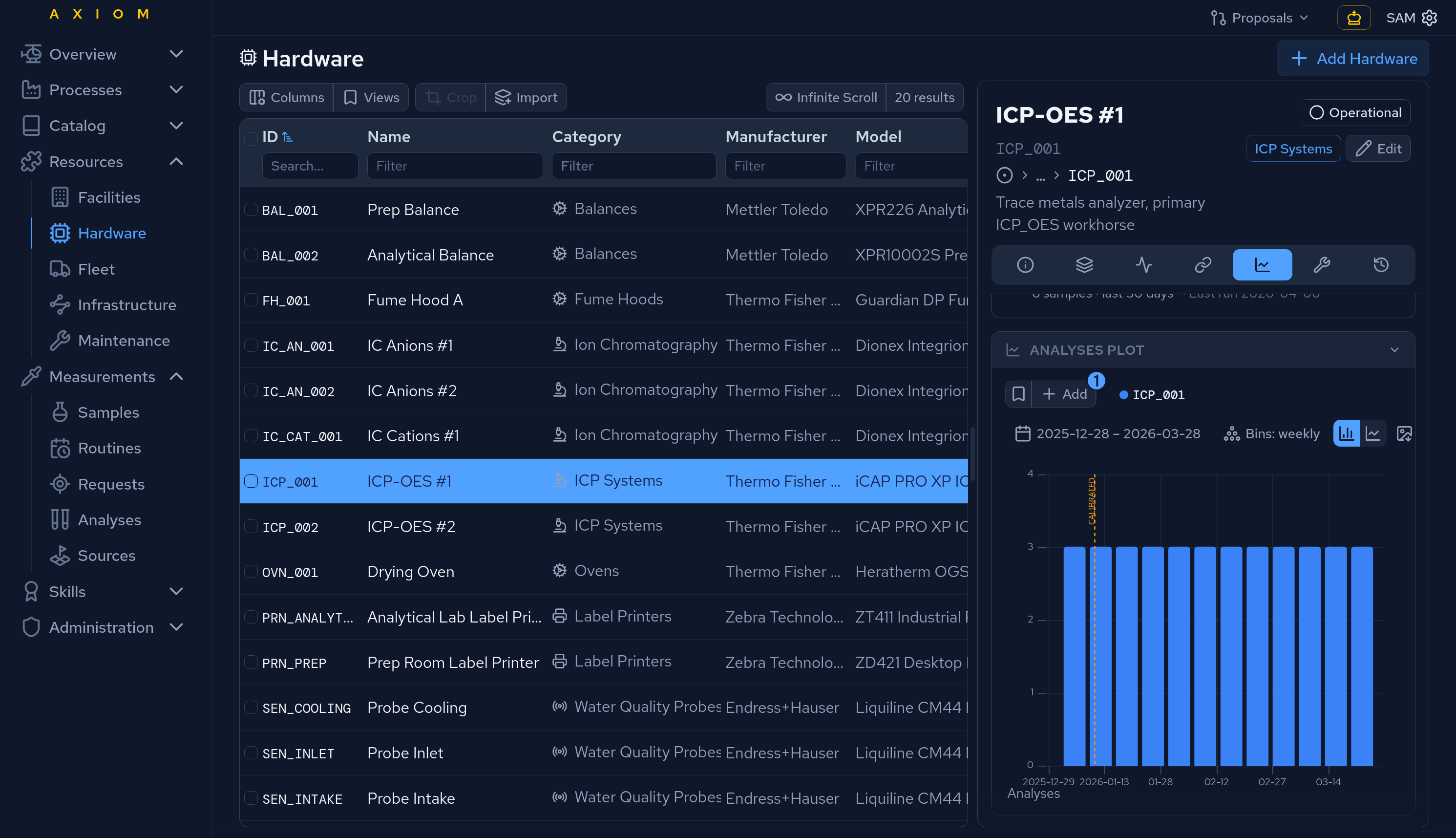1456x838 pixels.
Task: Tick the checkbox for ICP_002 row
Action: point(251,527)
